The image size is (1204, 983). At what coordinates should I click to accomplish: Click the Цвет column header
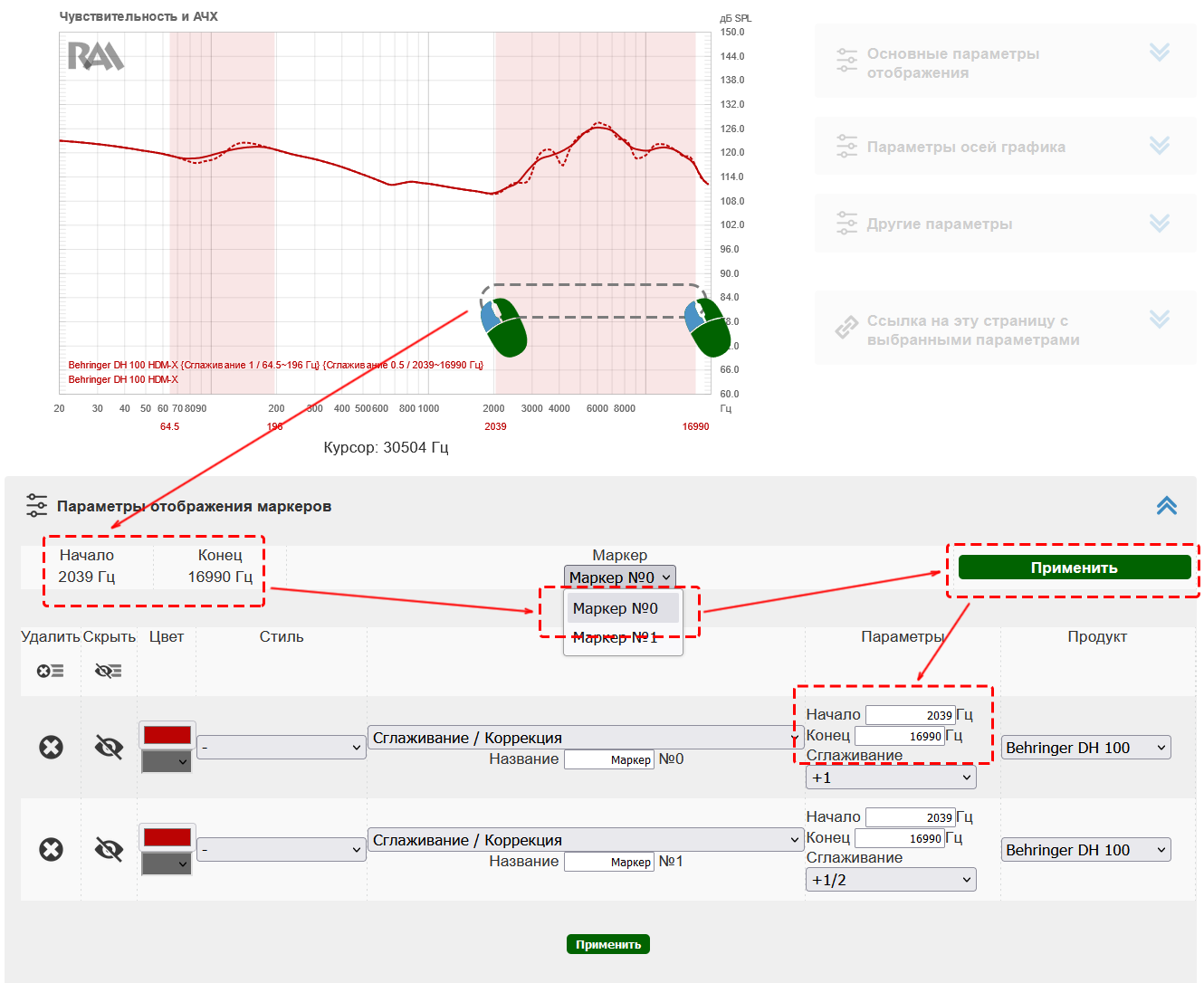(167, 636)
